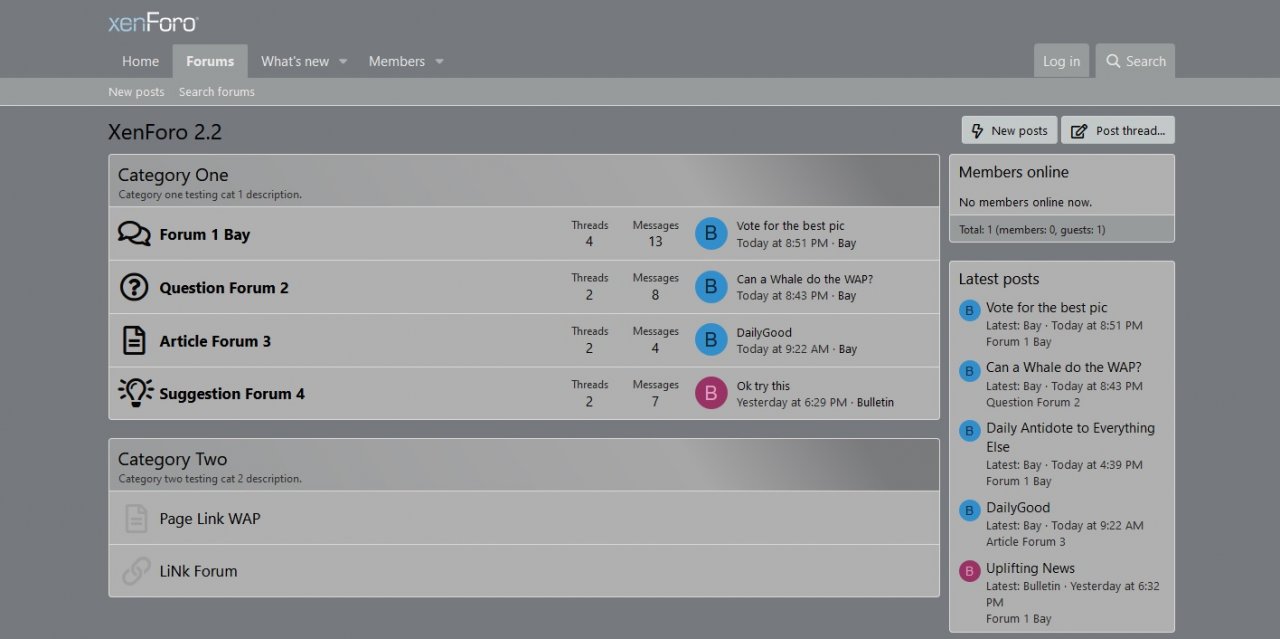The height and width of the screenshot is (639, 1280).
Task: Click blue B avatar beside Uplifting News post
Action: 969,571
